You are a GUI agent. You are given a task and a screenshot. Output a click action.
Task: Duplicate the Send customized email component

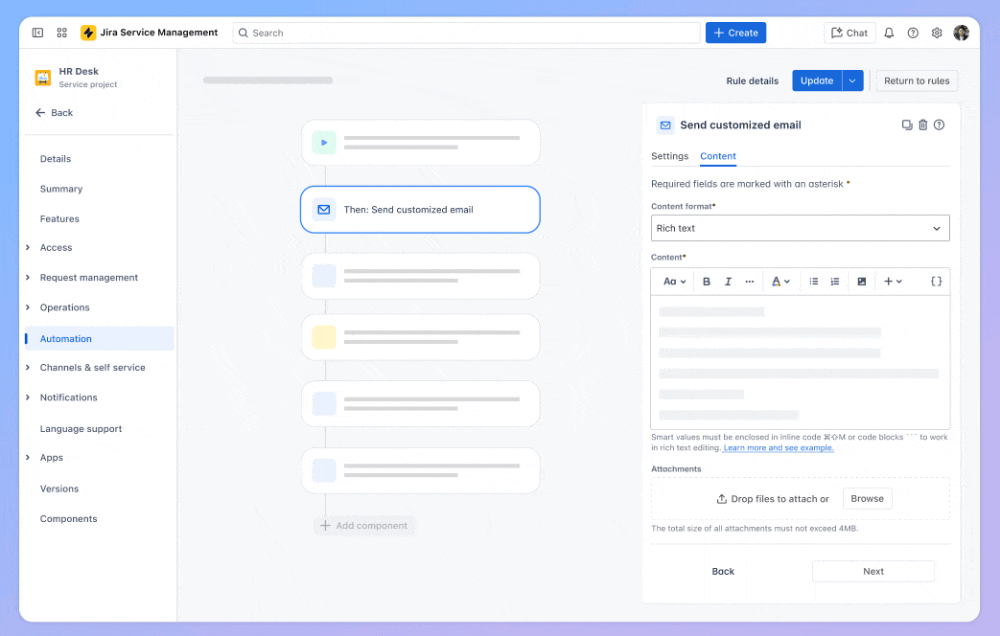(907, 125)
